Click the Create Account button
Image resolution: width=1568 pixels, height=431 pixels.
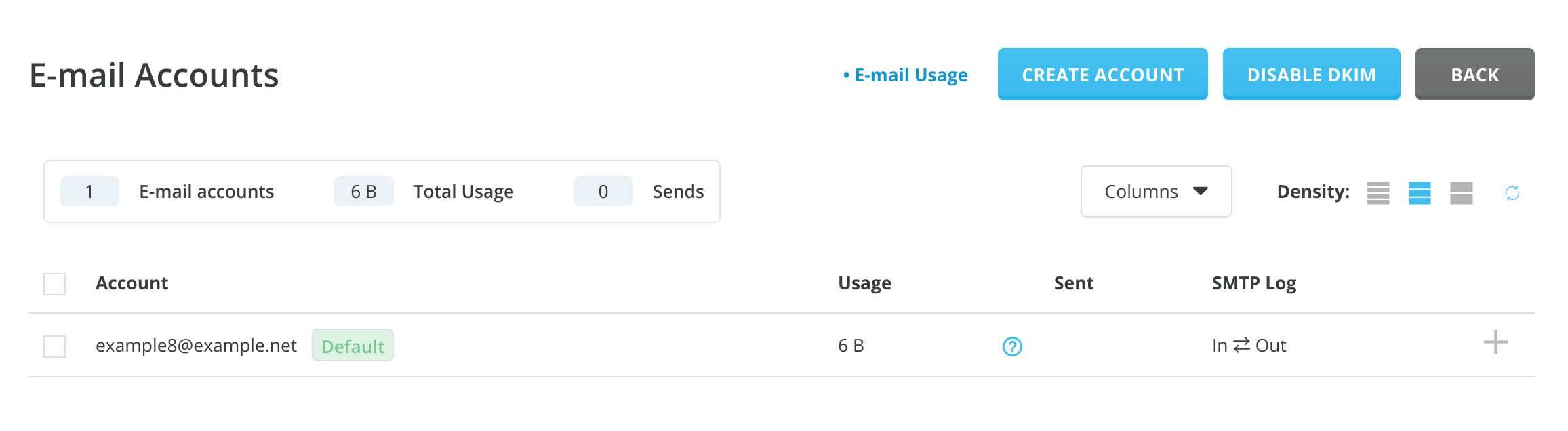(1102, 75)
